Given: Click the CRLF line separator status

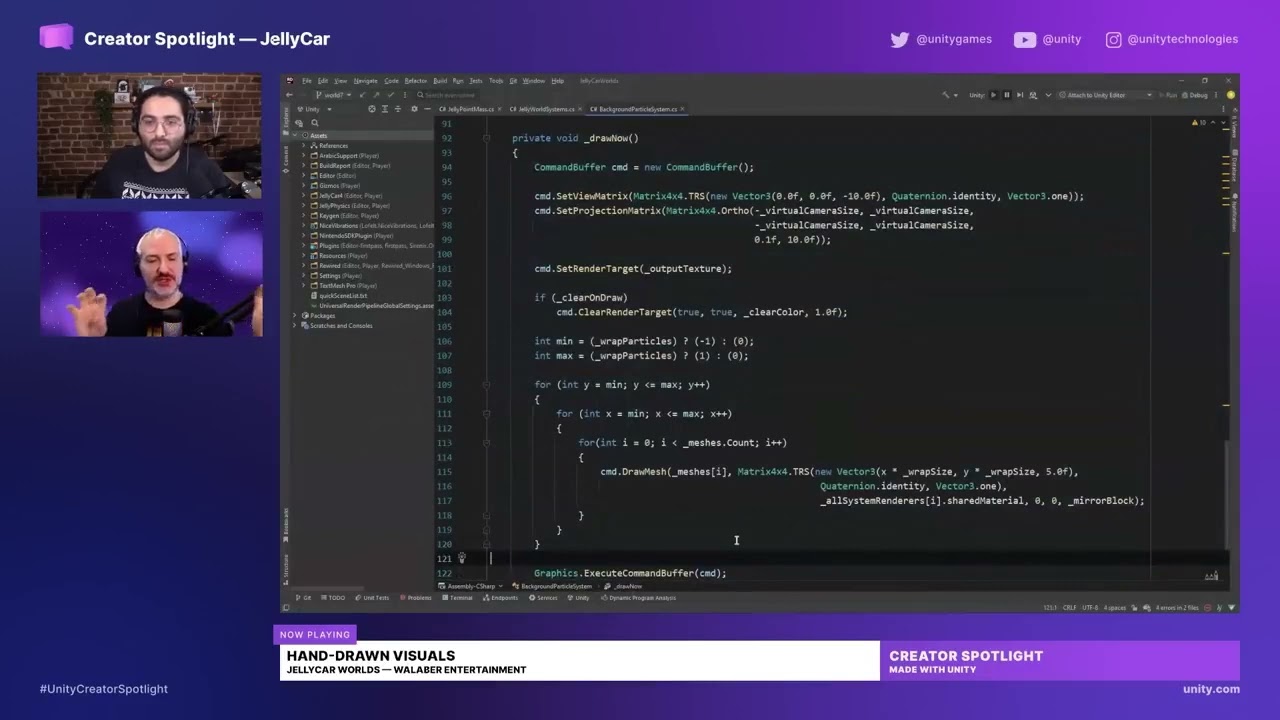Looking at the screenshot, I should pyautogui.click(x=1069, y=607).
